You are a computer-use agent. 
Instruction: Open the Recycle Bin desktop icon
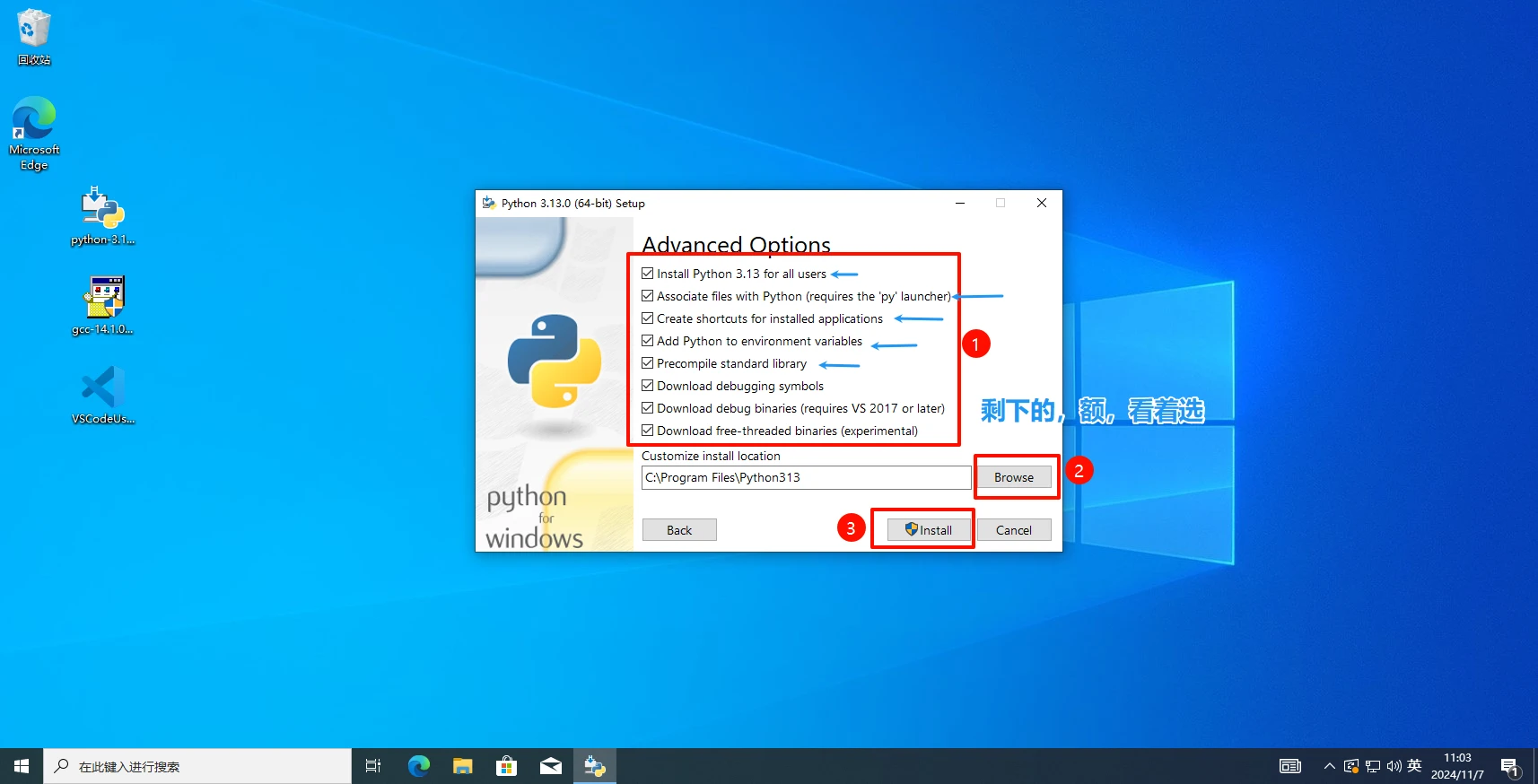[x=34, y=36]
